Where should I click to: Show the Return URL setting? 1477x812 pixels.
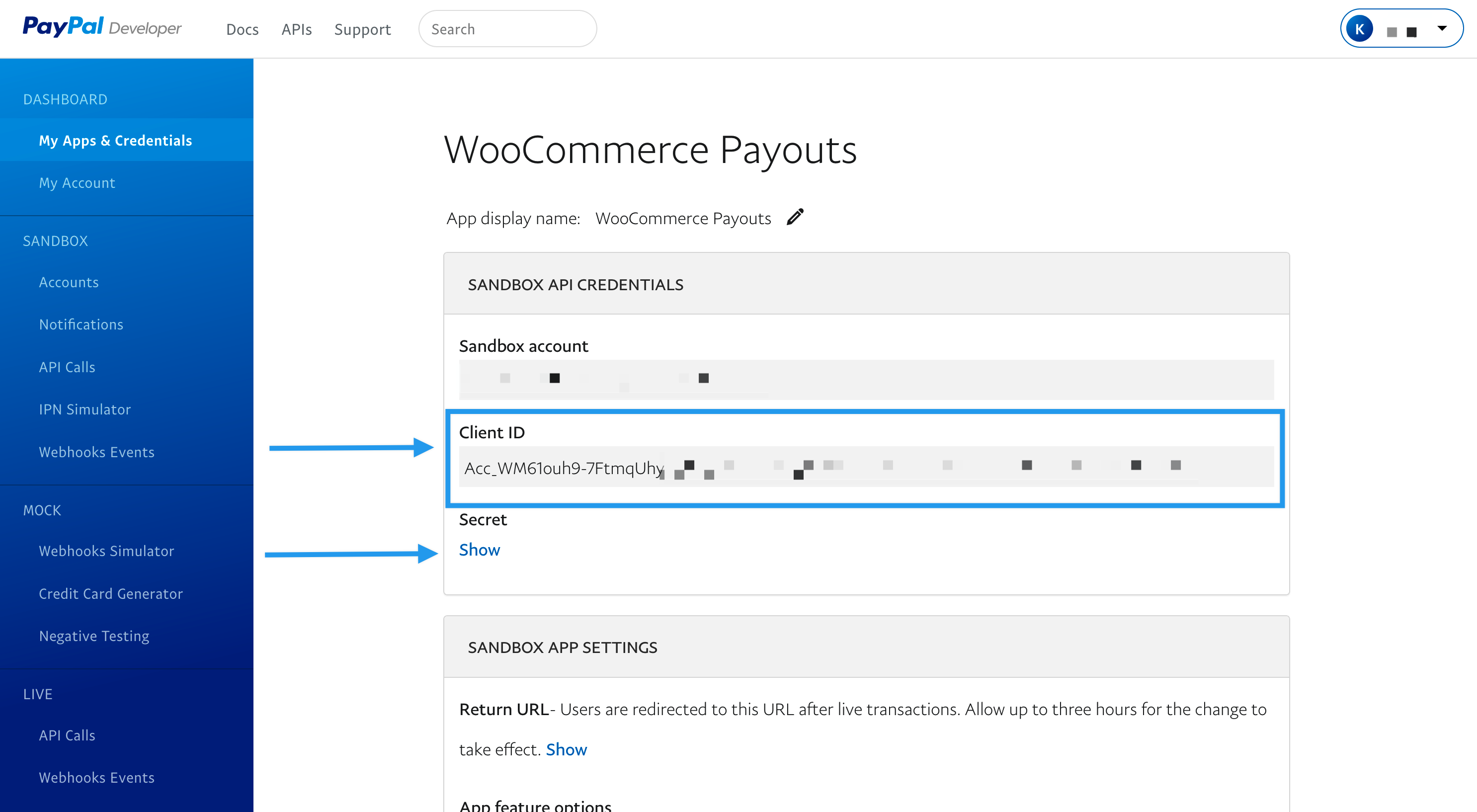[x=566, y=749]
